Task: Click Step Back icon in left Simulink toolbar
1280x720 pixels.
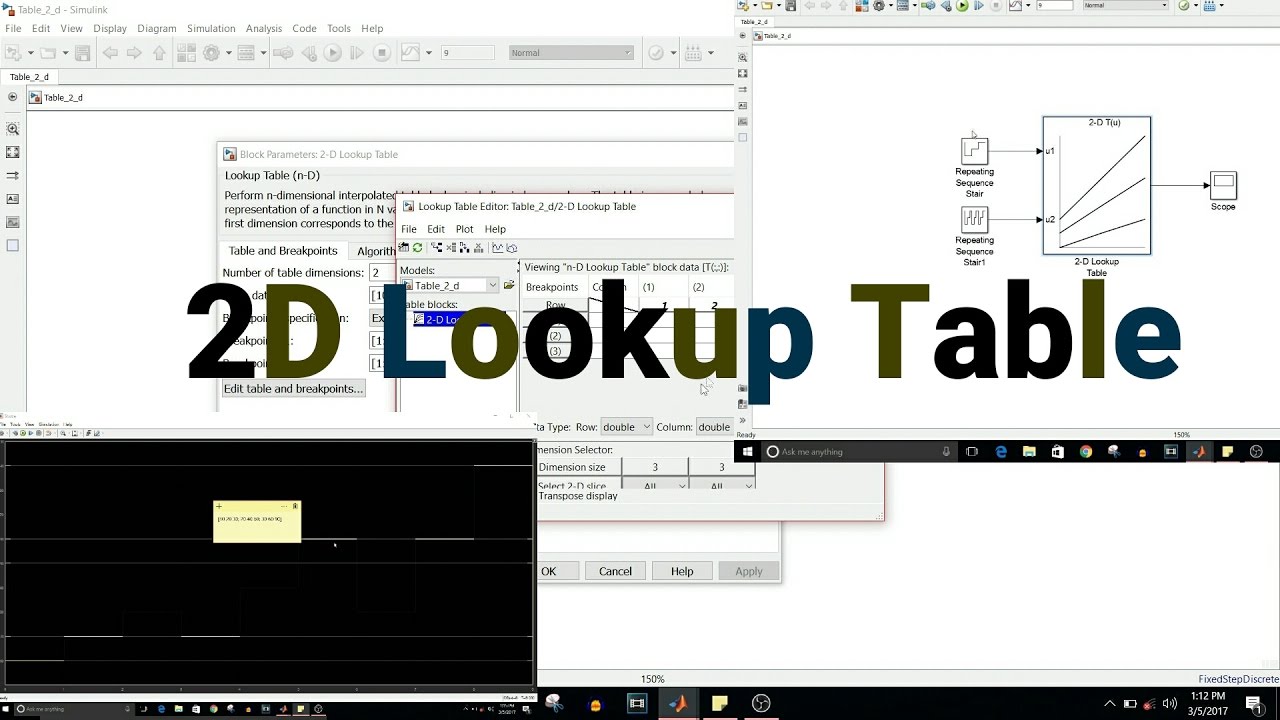Action: [309, 53]
